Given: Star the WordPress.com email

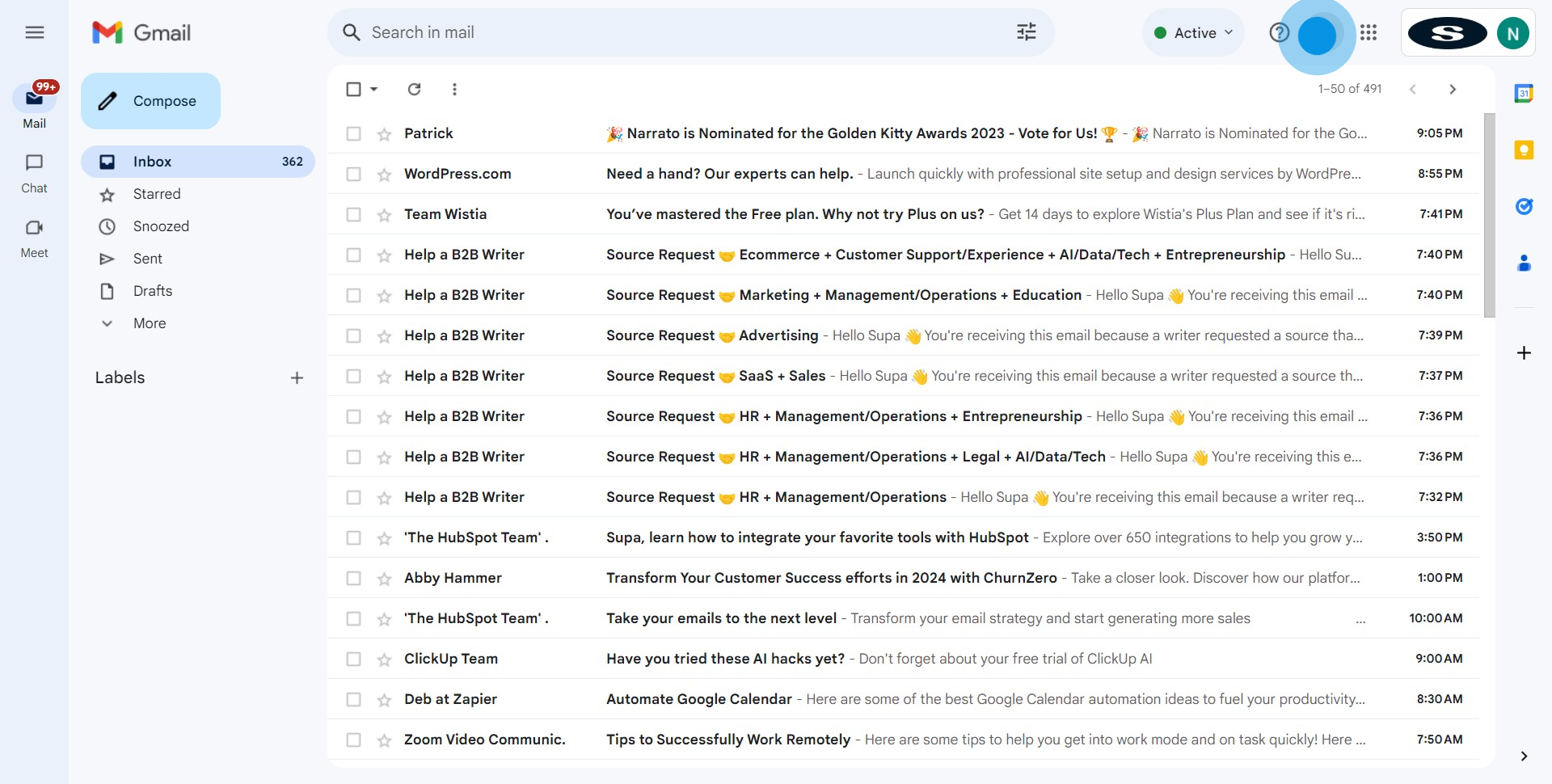Looking at the screenshot, I should (384, 175).
